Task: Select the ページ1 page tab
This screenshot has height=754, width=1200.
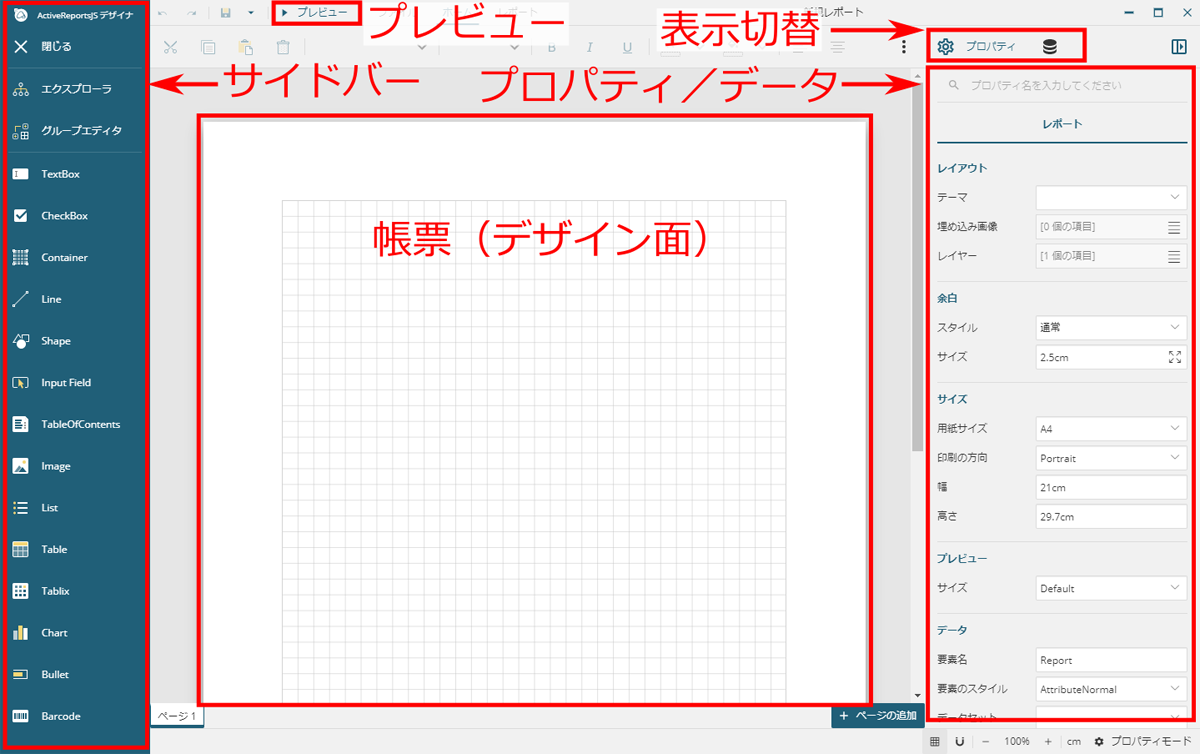Action: point(179,716)
